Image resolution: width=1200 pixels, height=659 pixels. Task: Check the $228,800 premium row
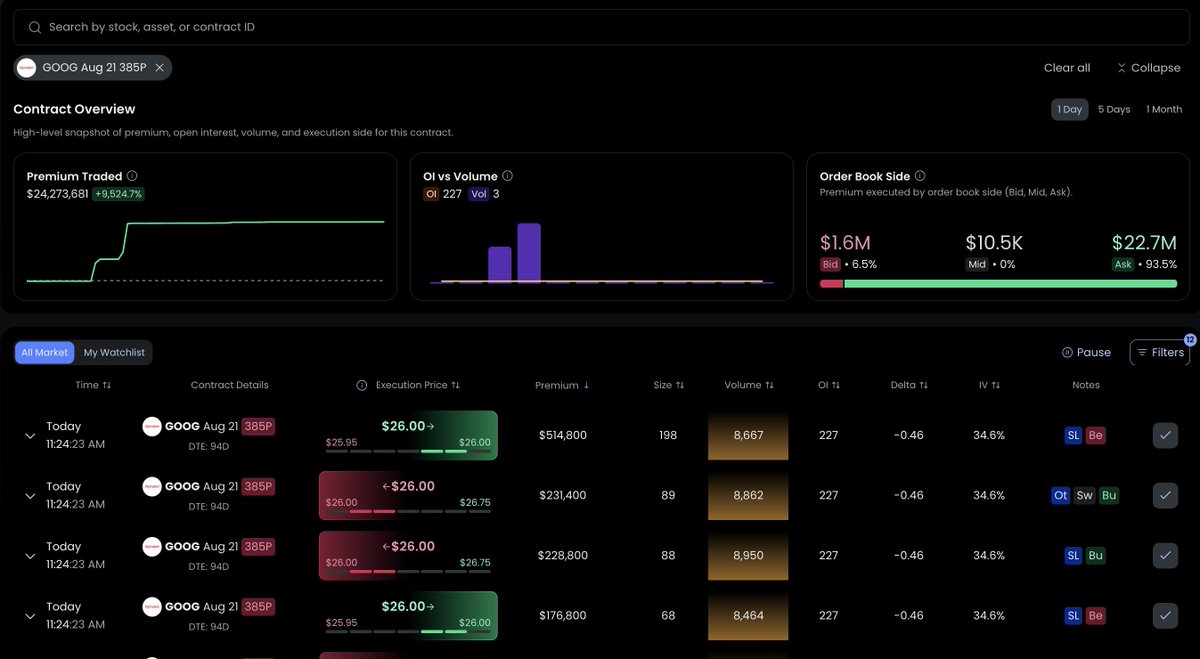point(1165,555)
